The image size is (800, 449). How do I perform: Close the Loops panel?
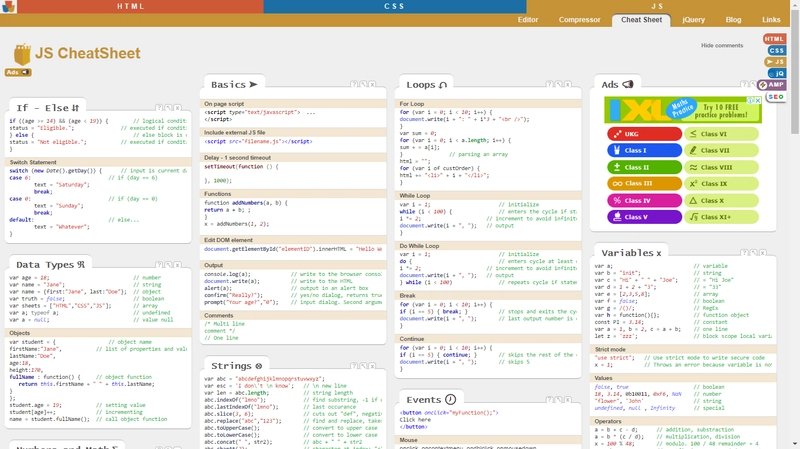click(x=568, y=84)
